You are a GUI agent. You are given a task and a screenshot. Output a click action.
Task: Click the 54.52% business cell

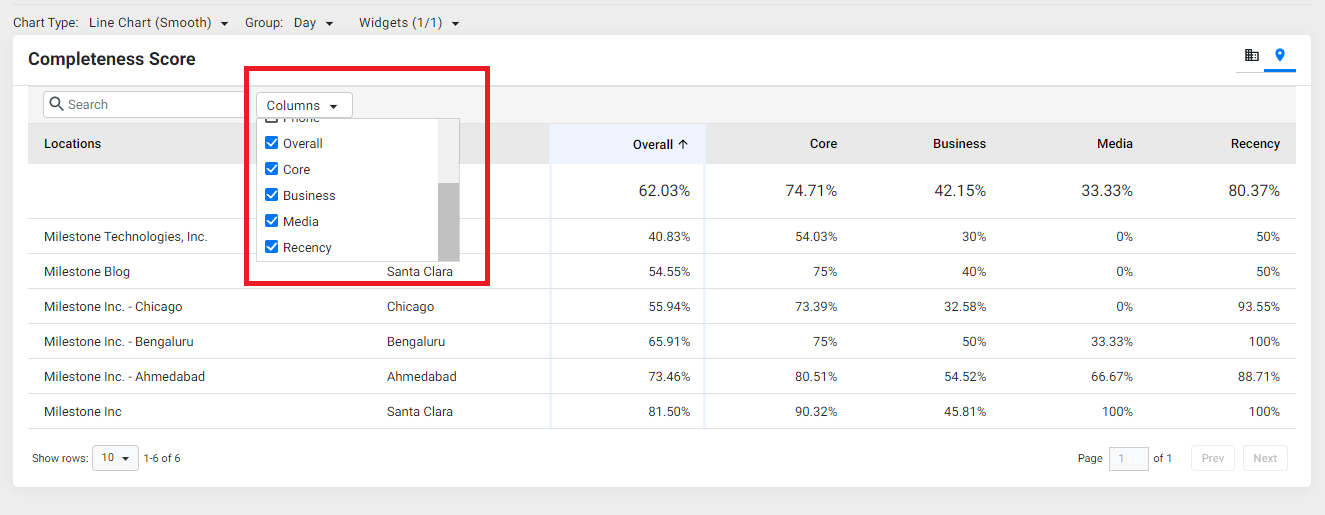[965, 377]
